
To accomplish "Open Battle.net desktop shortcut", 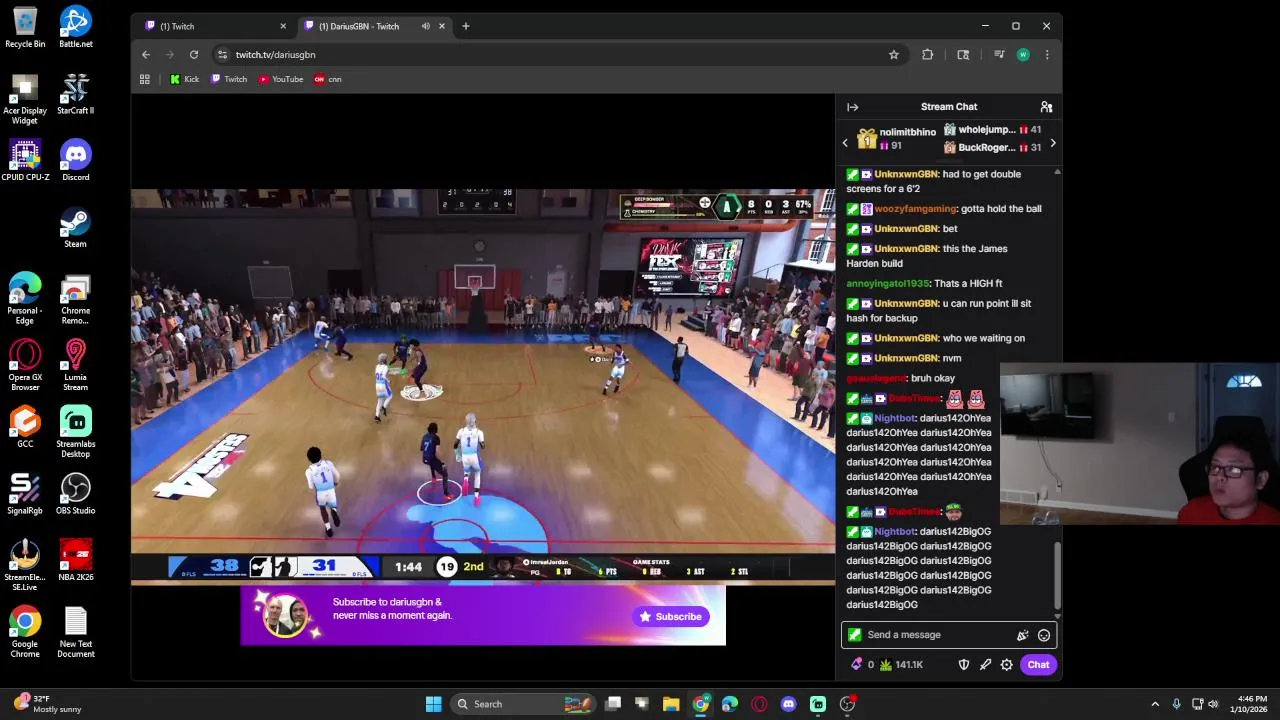I will click(x=76, y=28).
